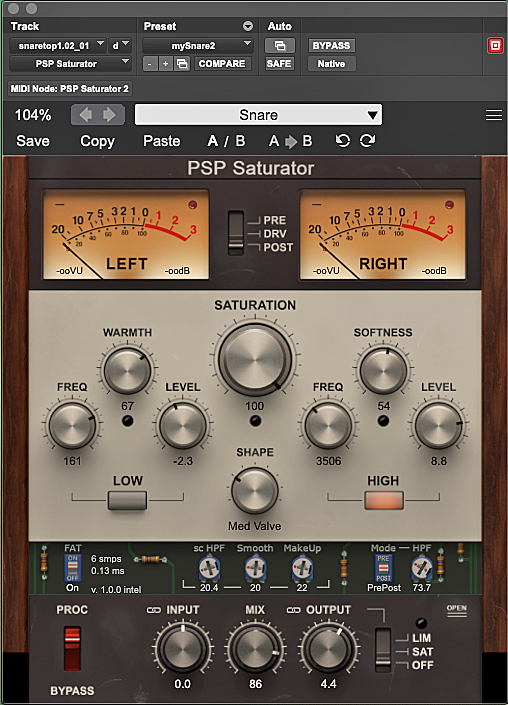The height and width of the screenshot is (705, 508).
Task: Click the Auto enable plug-in automation icon
Action: pos(280,45)
